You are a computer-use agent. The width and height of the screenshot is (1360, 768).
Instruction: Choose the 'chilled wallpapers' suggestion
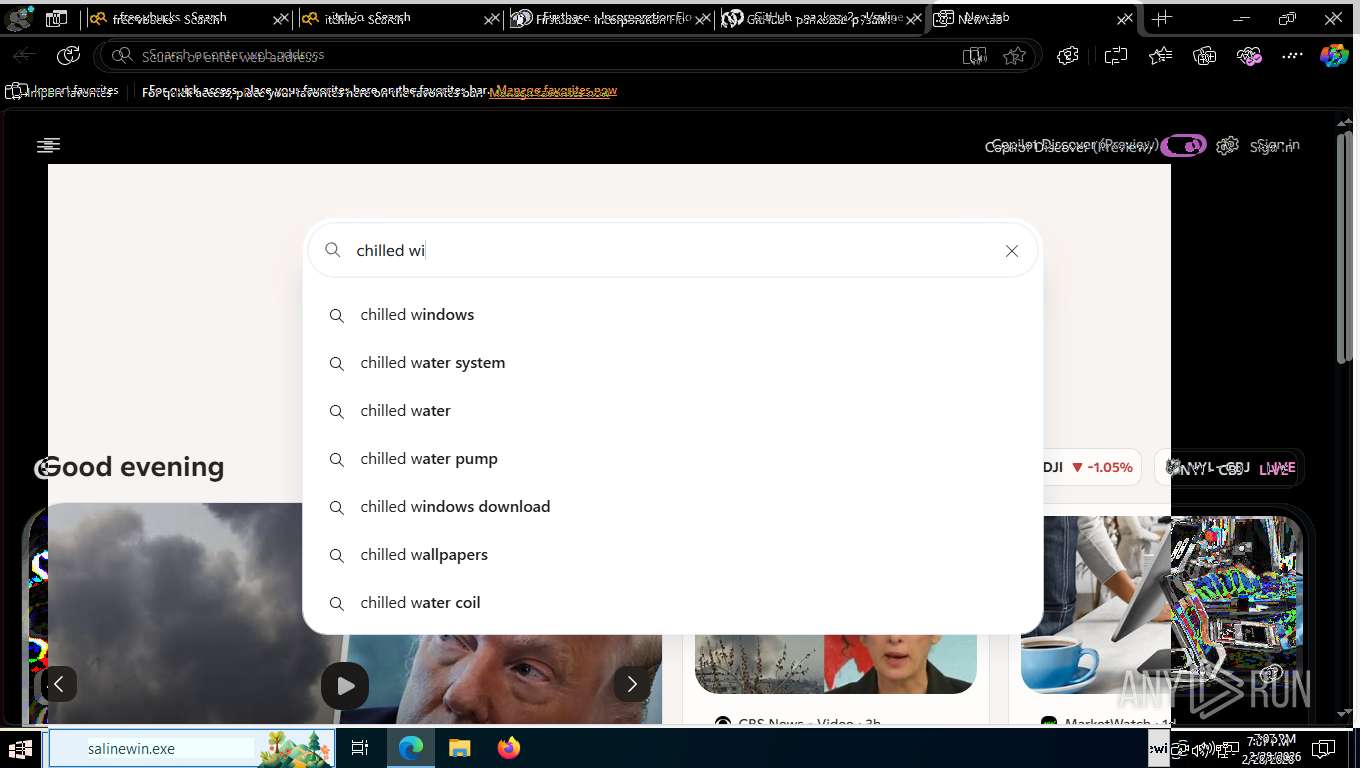[x=673, y=555]
